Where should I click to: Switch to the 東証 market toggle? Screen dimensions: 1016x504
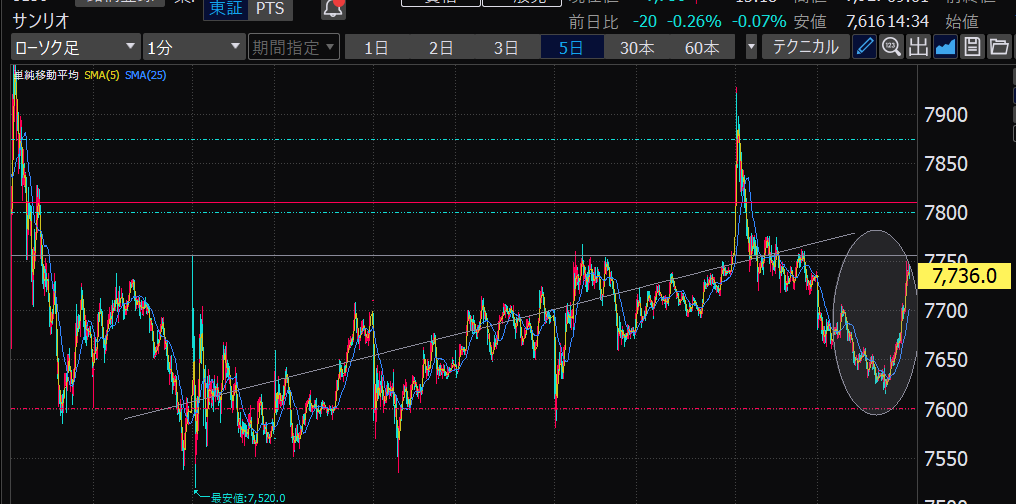[x=225, y=9]
